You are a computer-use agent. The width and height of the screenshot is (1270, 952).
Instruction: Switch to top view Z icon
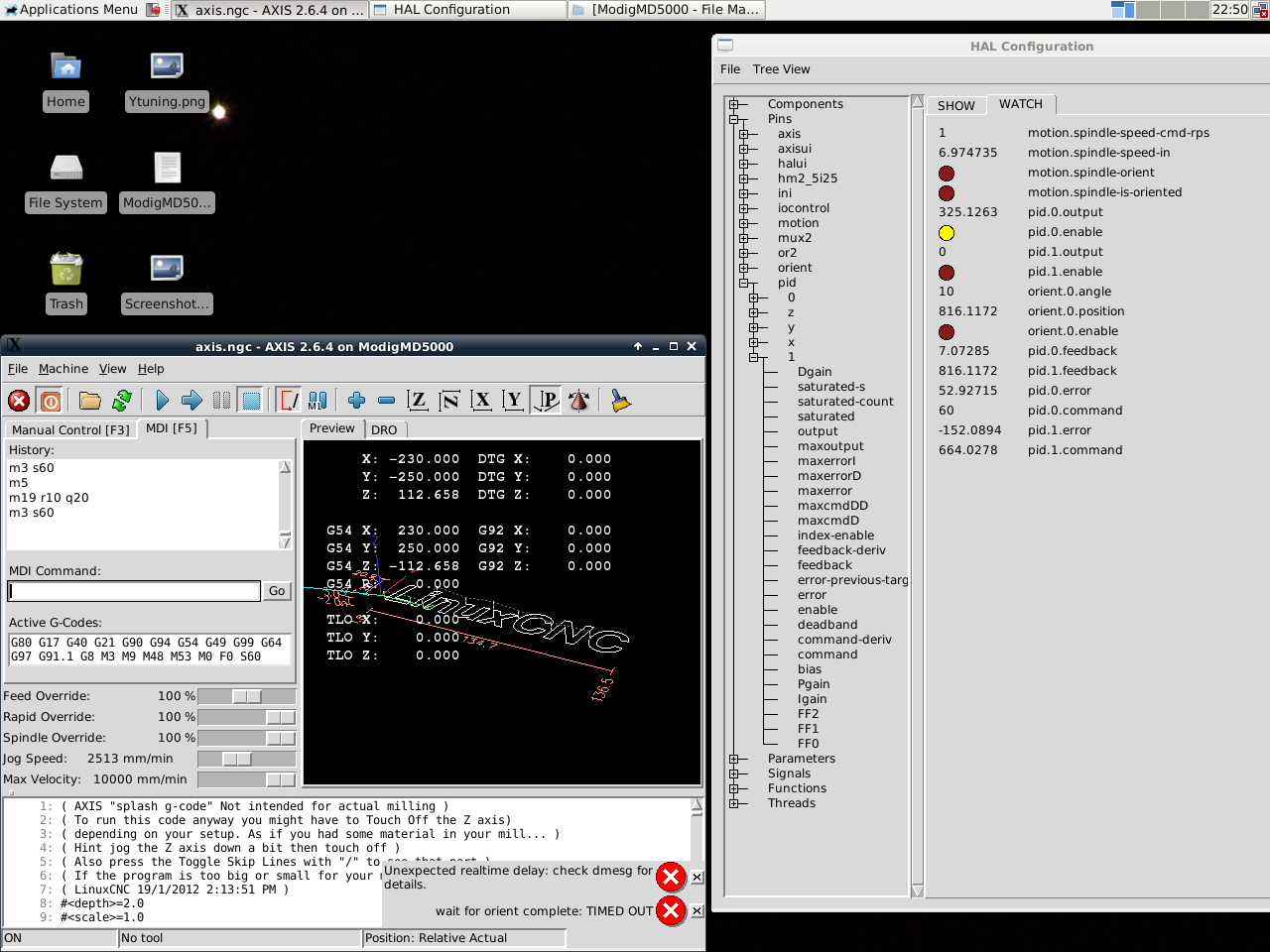point(418,401)
